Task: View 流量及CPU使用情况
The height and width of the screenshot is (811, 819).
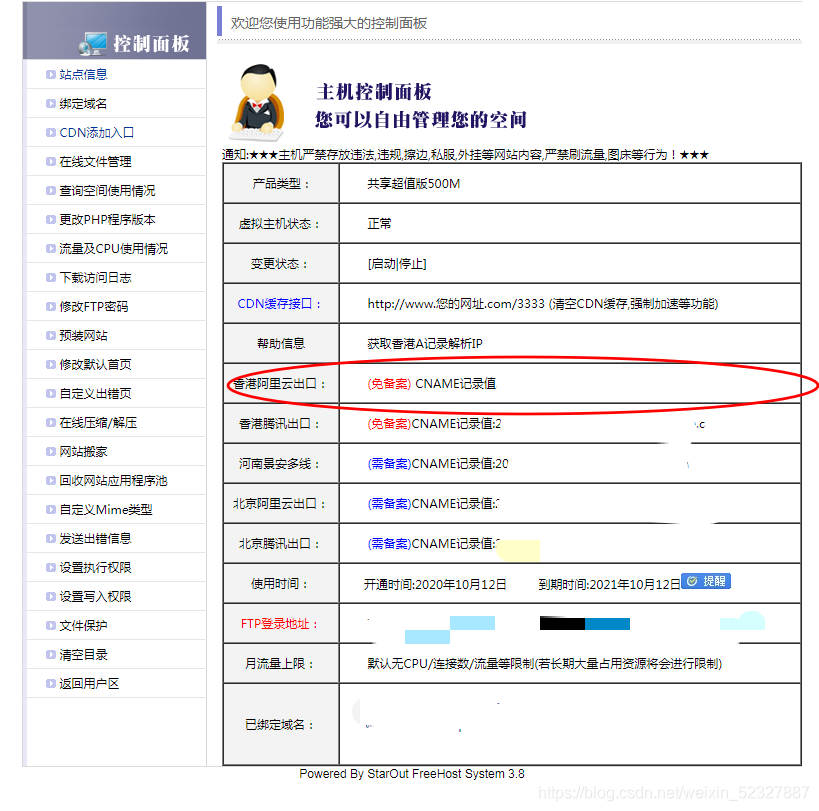Action: 113,249
